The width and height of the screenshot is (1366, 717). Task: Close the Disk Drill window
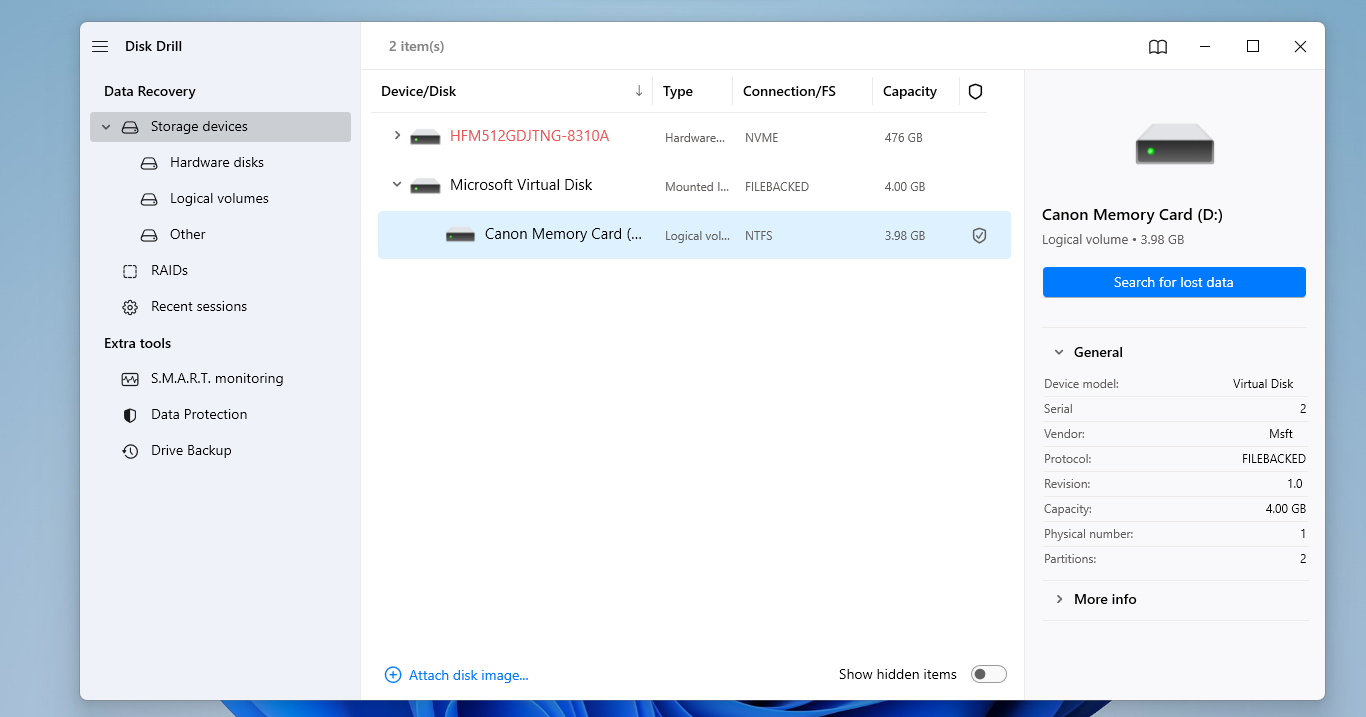coord(1300,46)
